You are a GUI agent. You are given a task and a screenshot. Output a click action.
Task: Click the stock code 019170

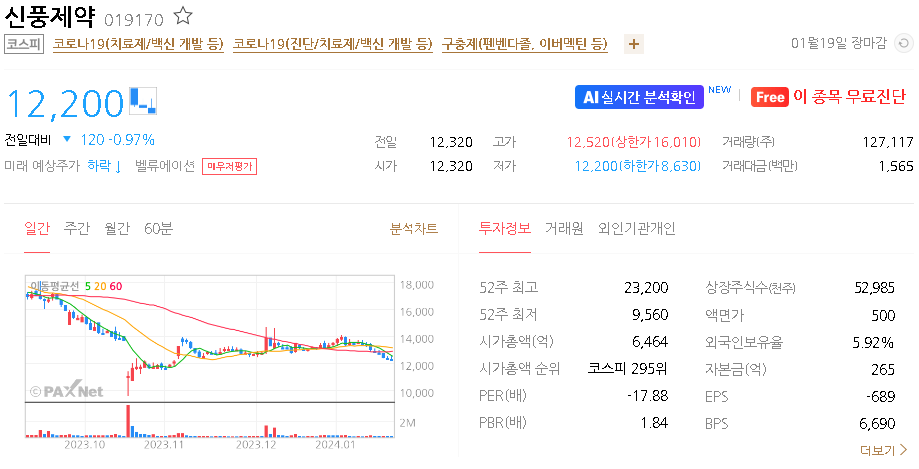[134, 20]
